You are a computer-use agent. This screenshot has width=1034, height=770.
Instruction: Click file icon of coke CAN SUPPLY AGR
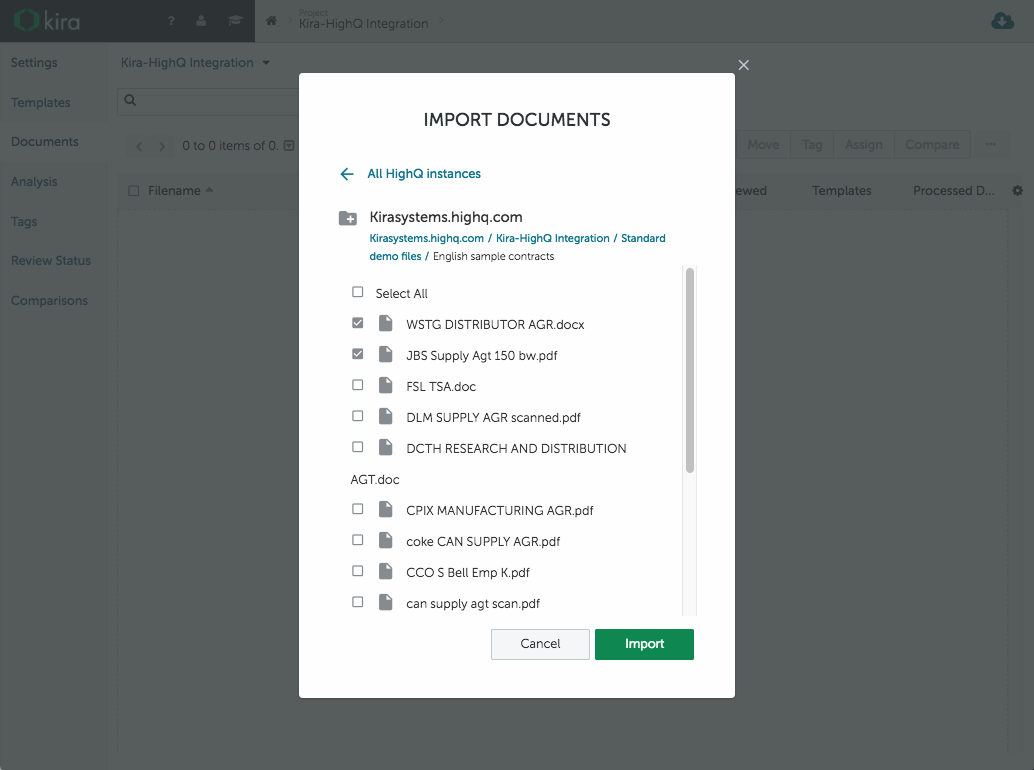point(386,540)
